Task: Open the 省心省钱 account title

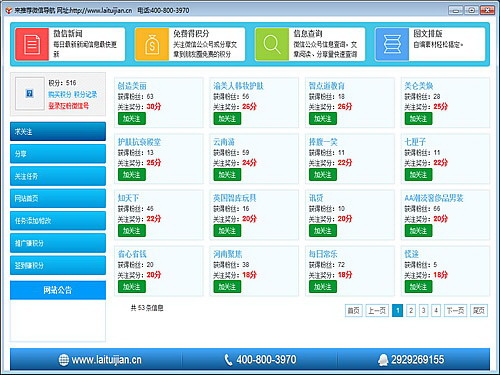Action: tap(132, 254)
